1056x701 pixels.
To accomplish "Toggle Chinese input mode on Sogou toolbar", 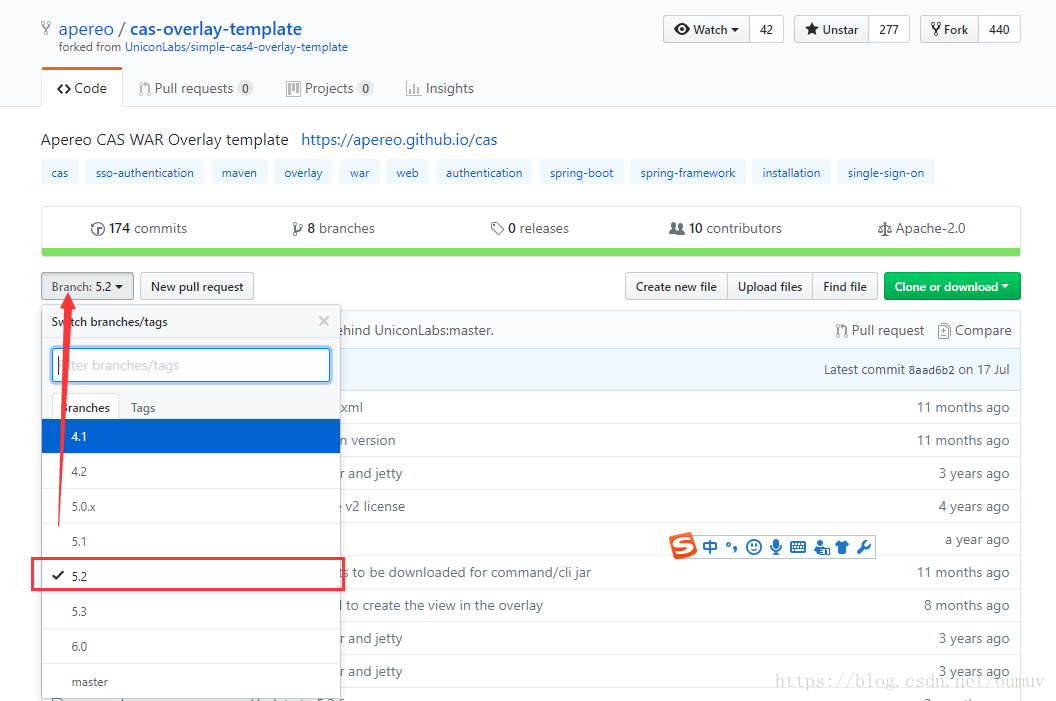I will [710, 547].
